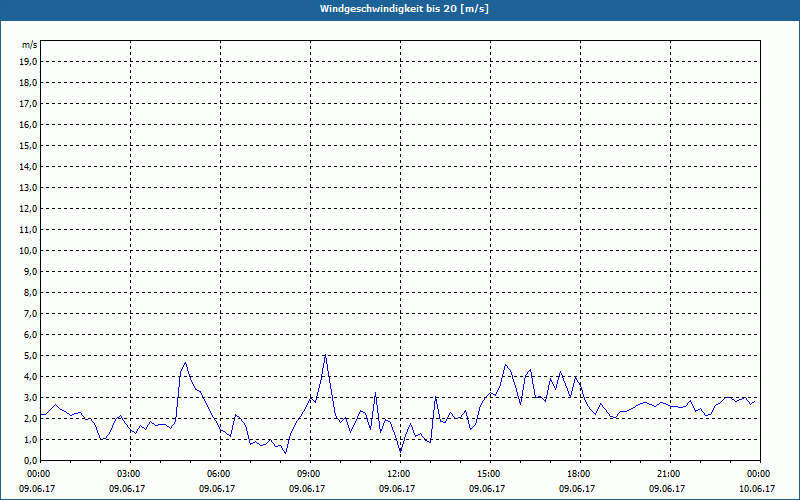The height and width of the screenshot is (500, 800).
Task: Select the lowest dip at 12:00
Action: [400, 452]
